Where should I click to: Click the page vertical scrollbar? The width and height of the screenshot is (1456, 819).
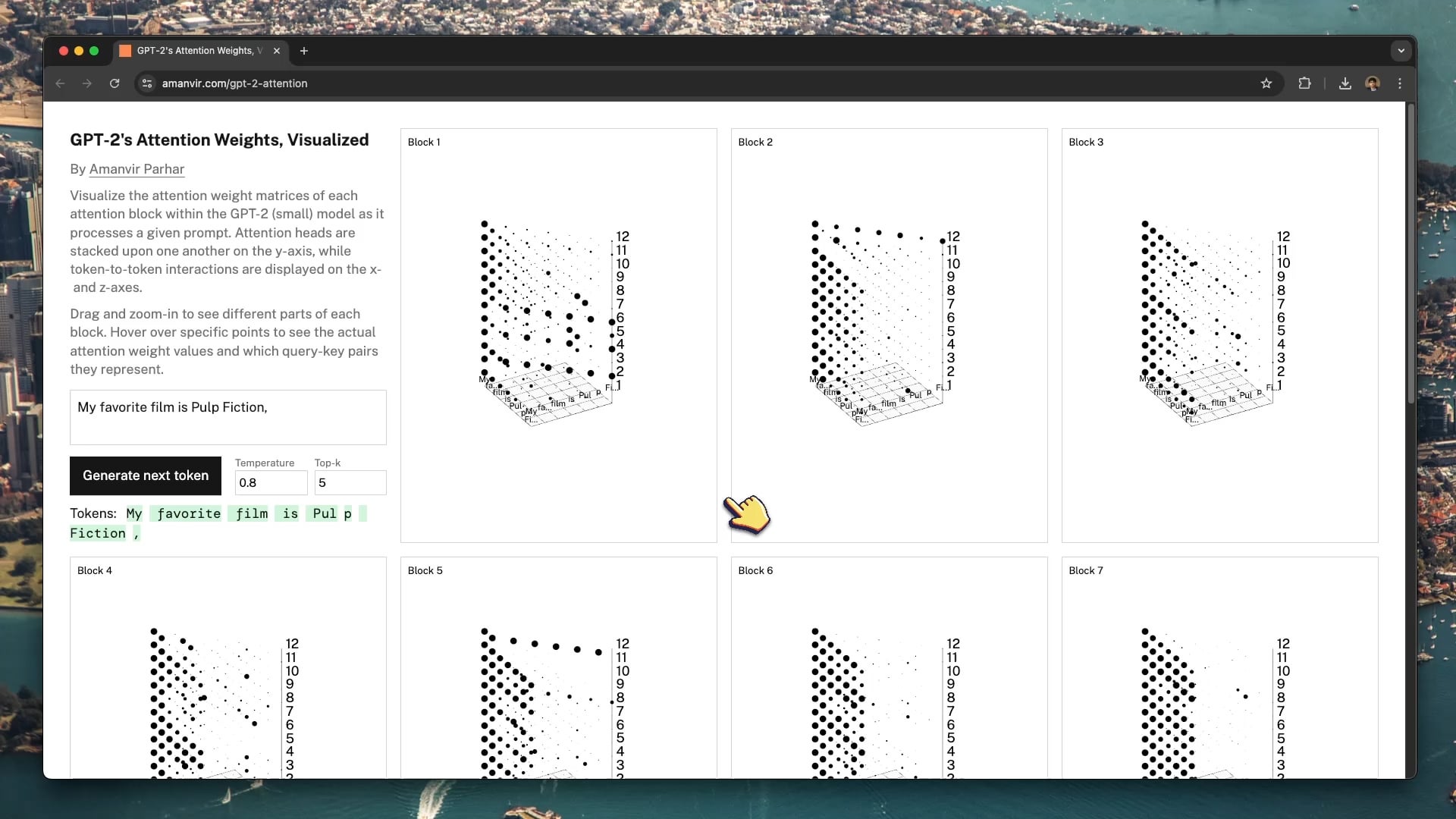pyautogui.click(x=1410, y=254)
